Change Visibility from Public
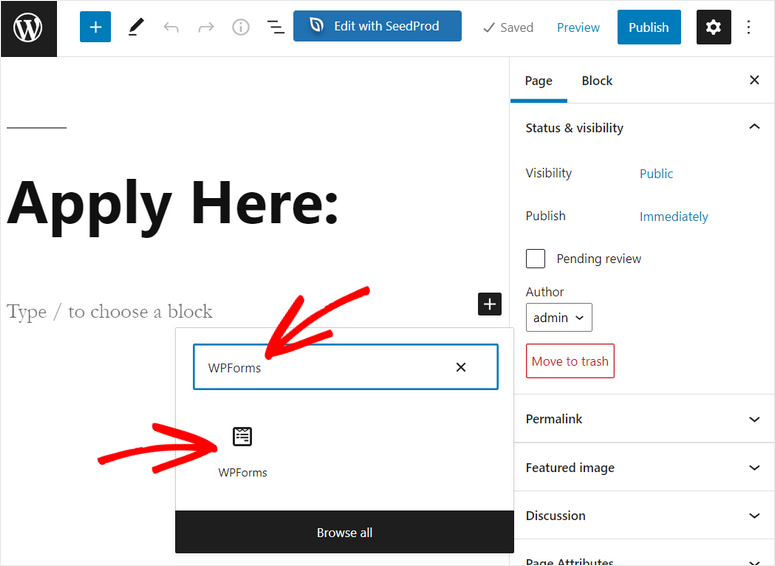This screenshot has width=775, height=566. click(656, 174)
